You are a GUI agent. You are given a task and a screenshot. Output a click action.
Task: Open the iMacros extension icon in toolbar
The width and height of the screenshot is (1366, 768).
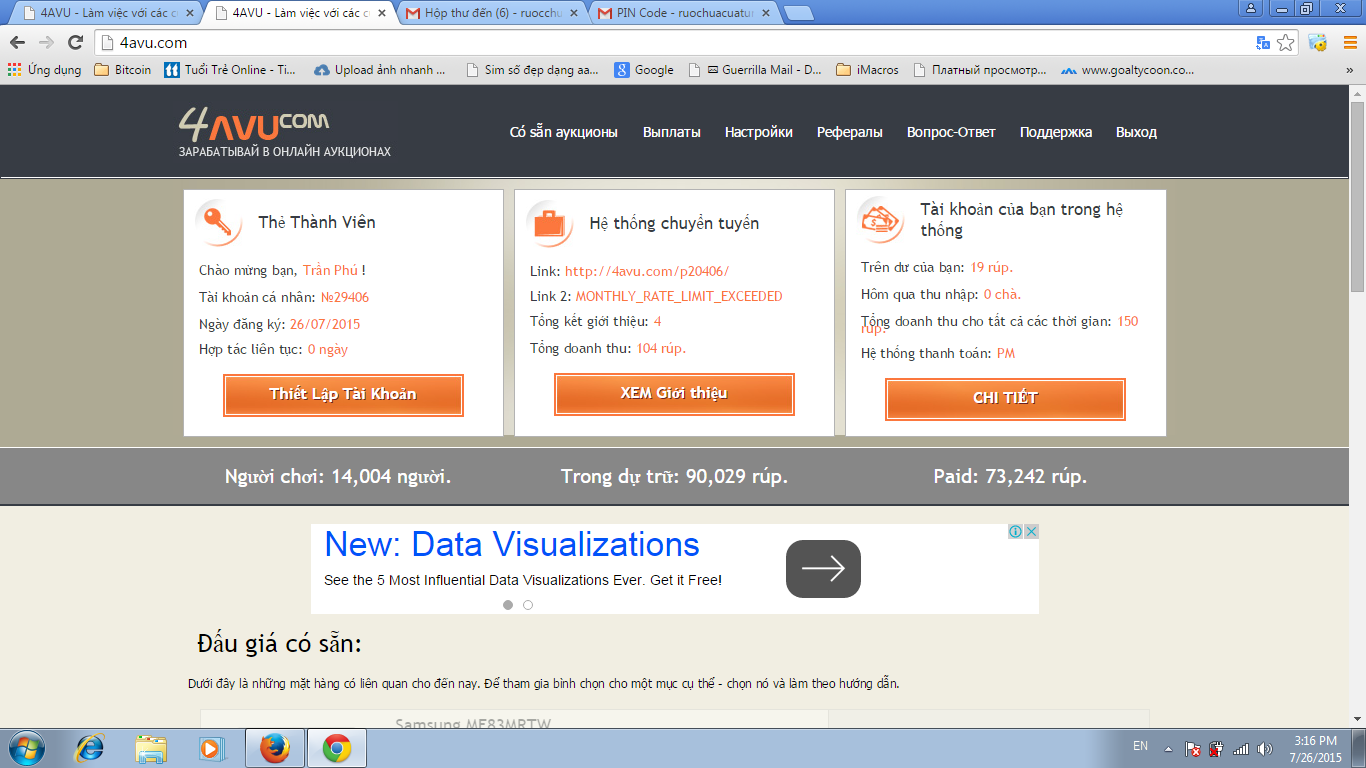pyautogui.click(x=1318, y=43)
